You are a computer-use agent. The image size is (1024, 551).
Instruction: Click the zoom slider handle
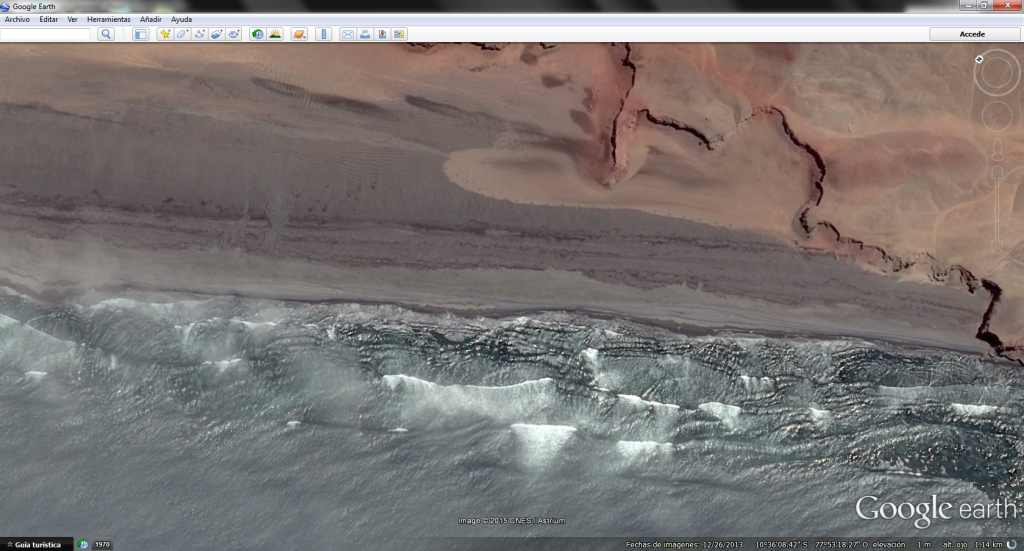click(997, 210)
